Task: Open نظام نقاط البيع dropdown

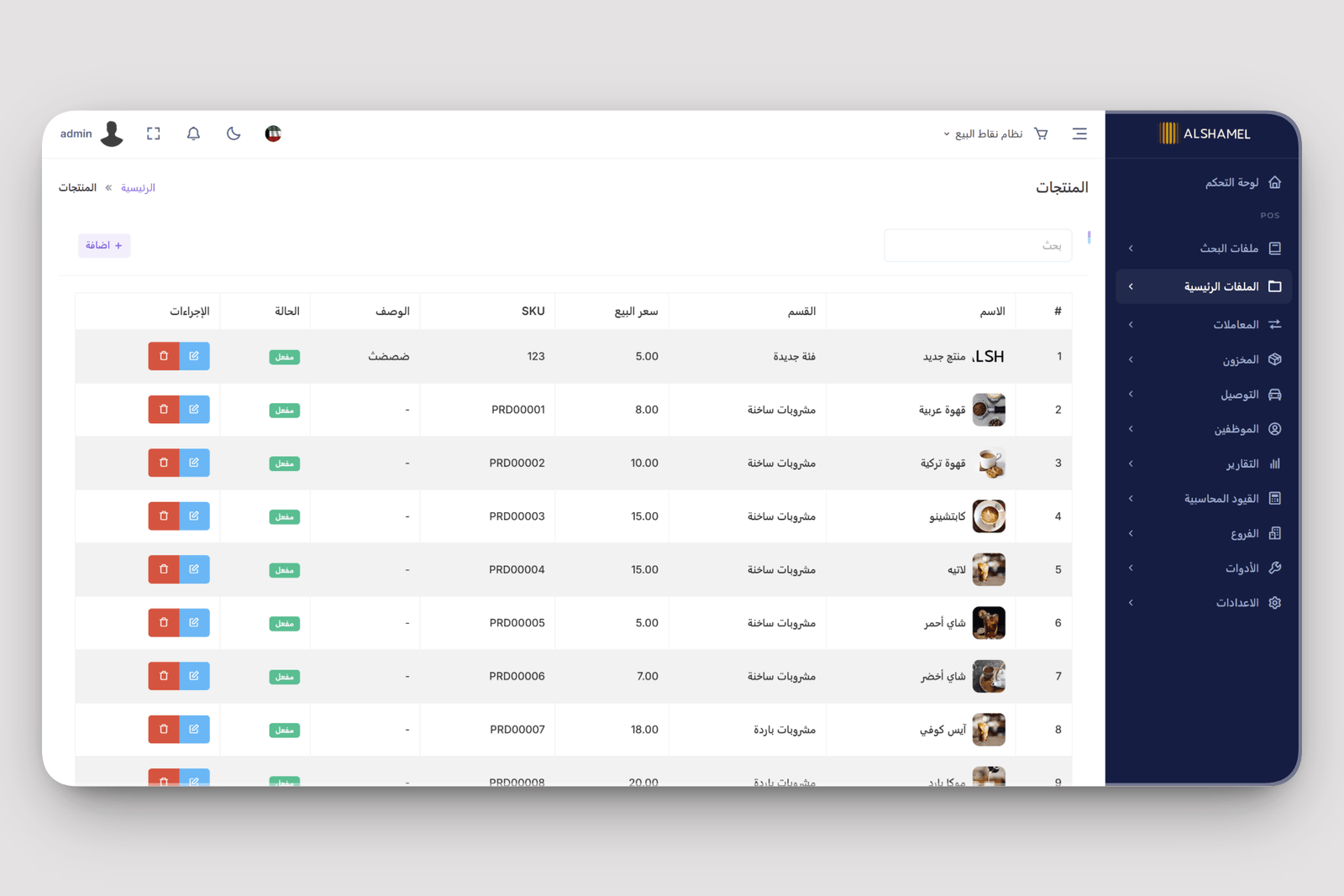Action: click(x=983, y=134)
